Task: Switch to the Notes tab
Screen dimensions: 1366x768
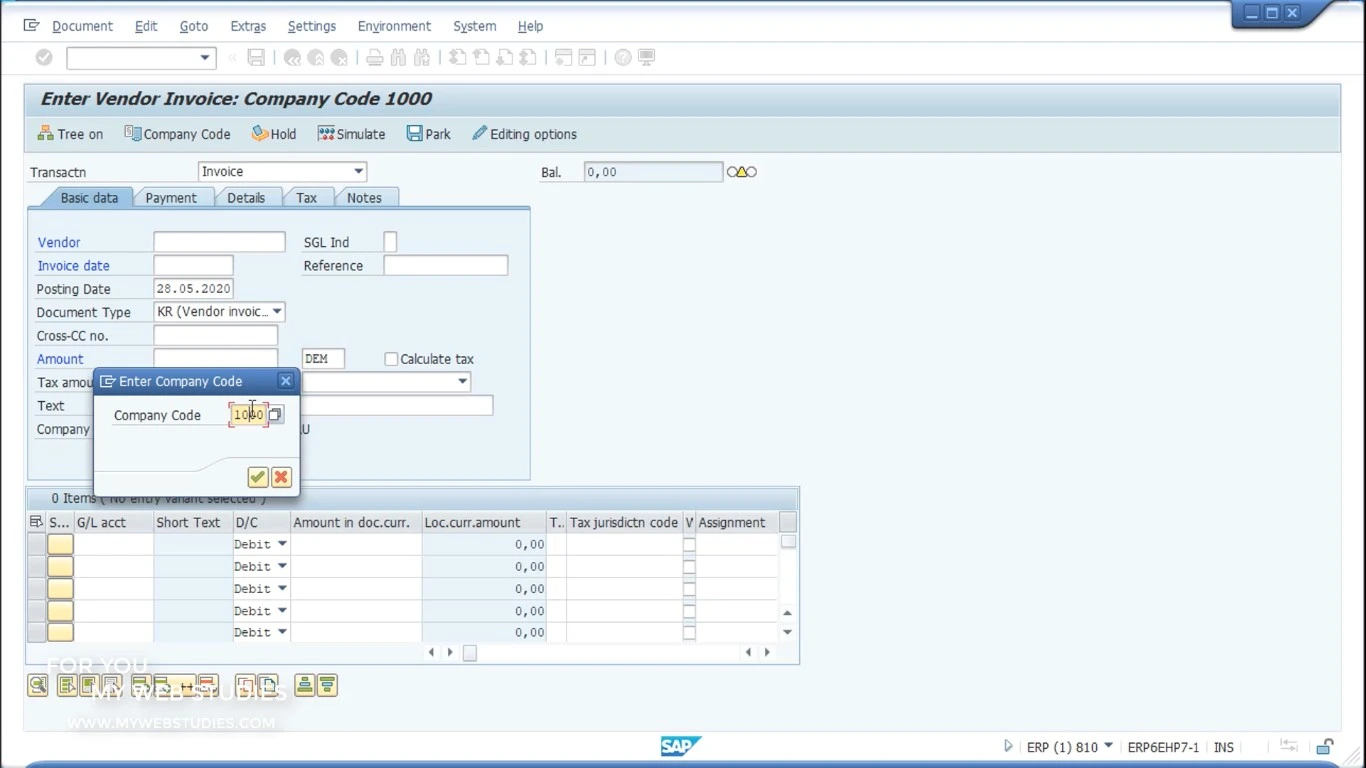Action: pos(364,198)
